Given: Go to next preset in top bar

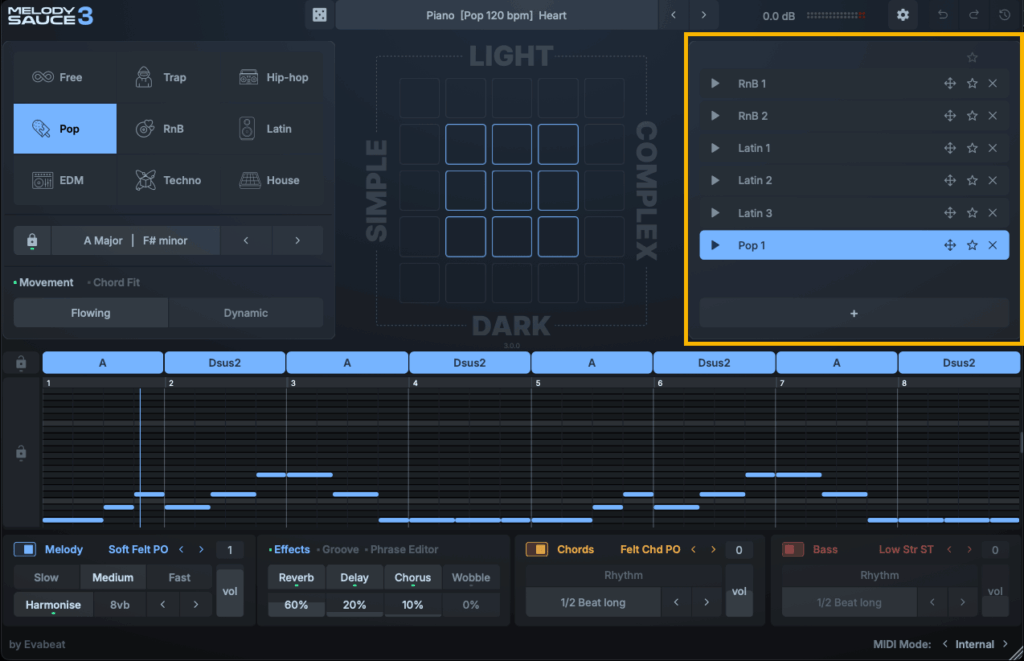Looking at the screenshot, I should click(x=703, y=15).
